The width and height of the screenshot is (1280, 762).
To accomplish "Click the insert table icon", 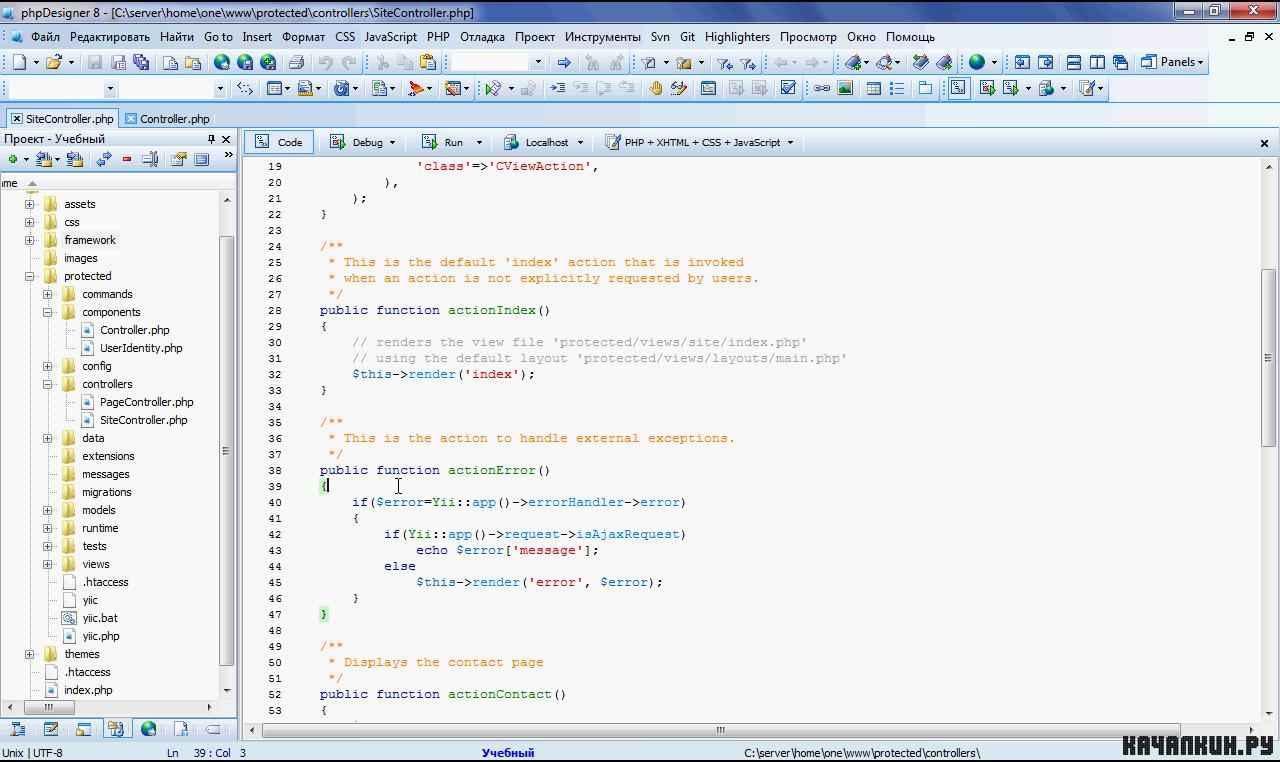I will [873, 88].
